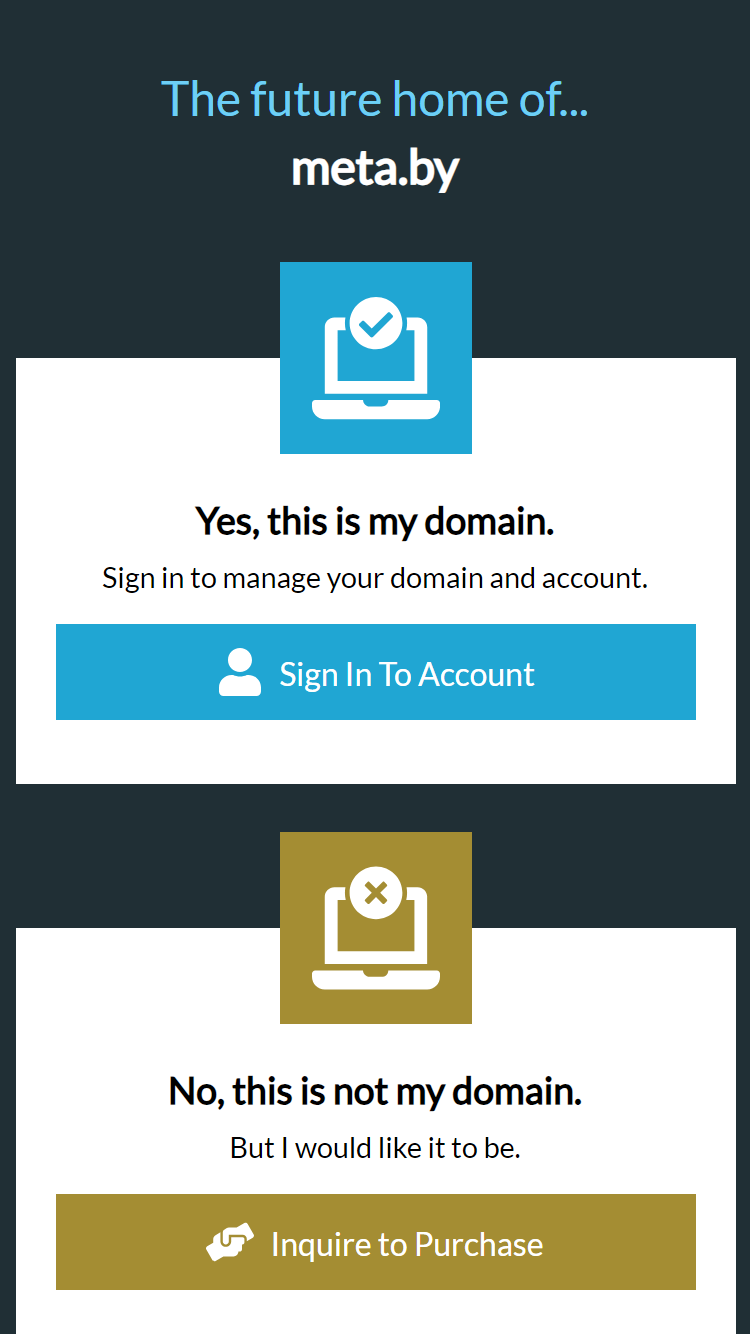Click the 'But I would like it to be.' text
Image resolution: width=750 pixels, height=1334 pixels.
tap(375, 1148)
